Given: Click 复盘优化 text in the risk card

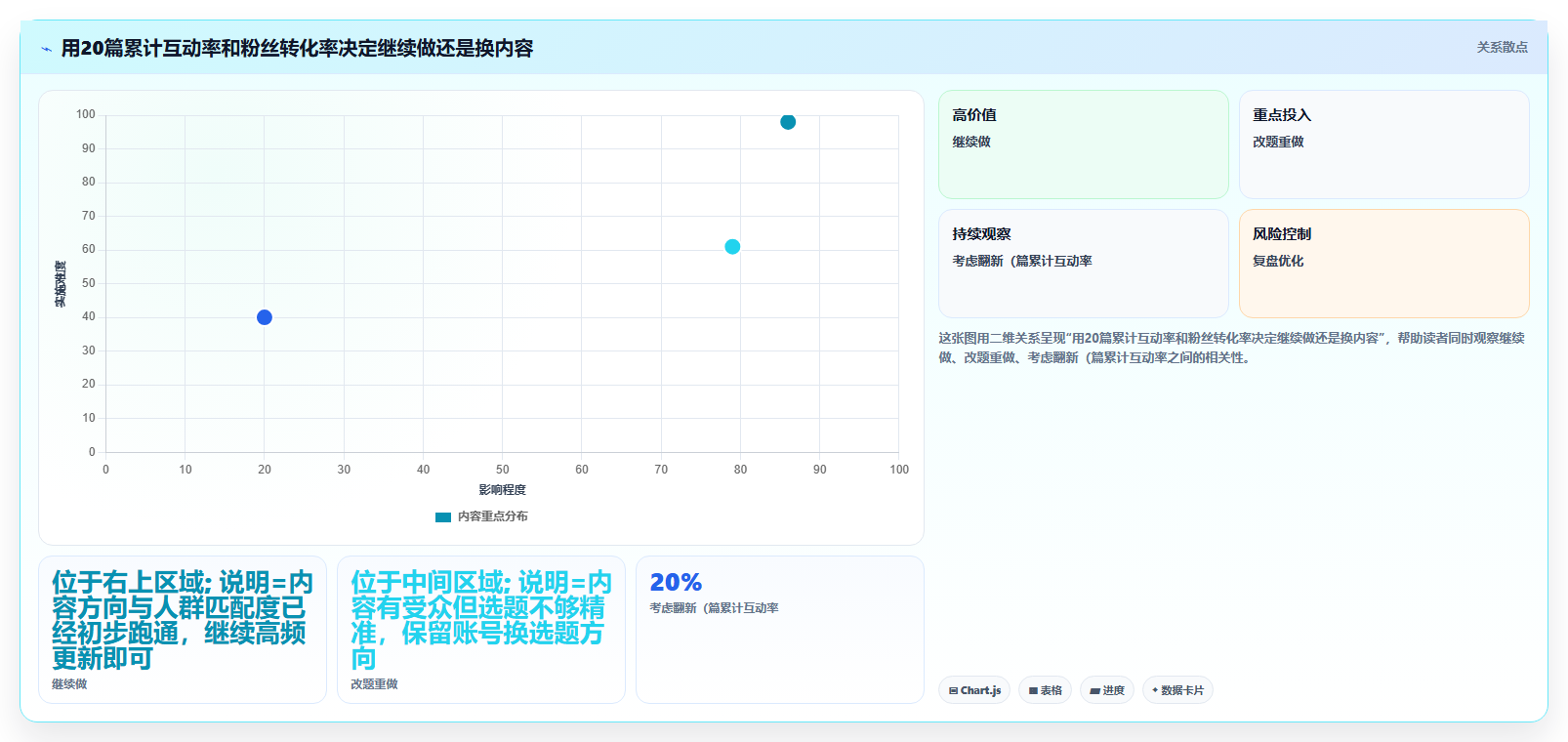Looking at the screenshot, I should 1278,261.
